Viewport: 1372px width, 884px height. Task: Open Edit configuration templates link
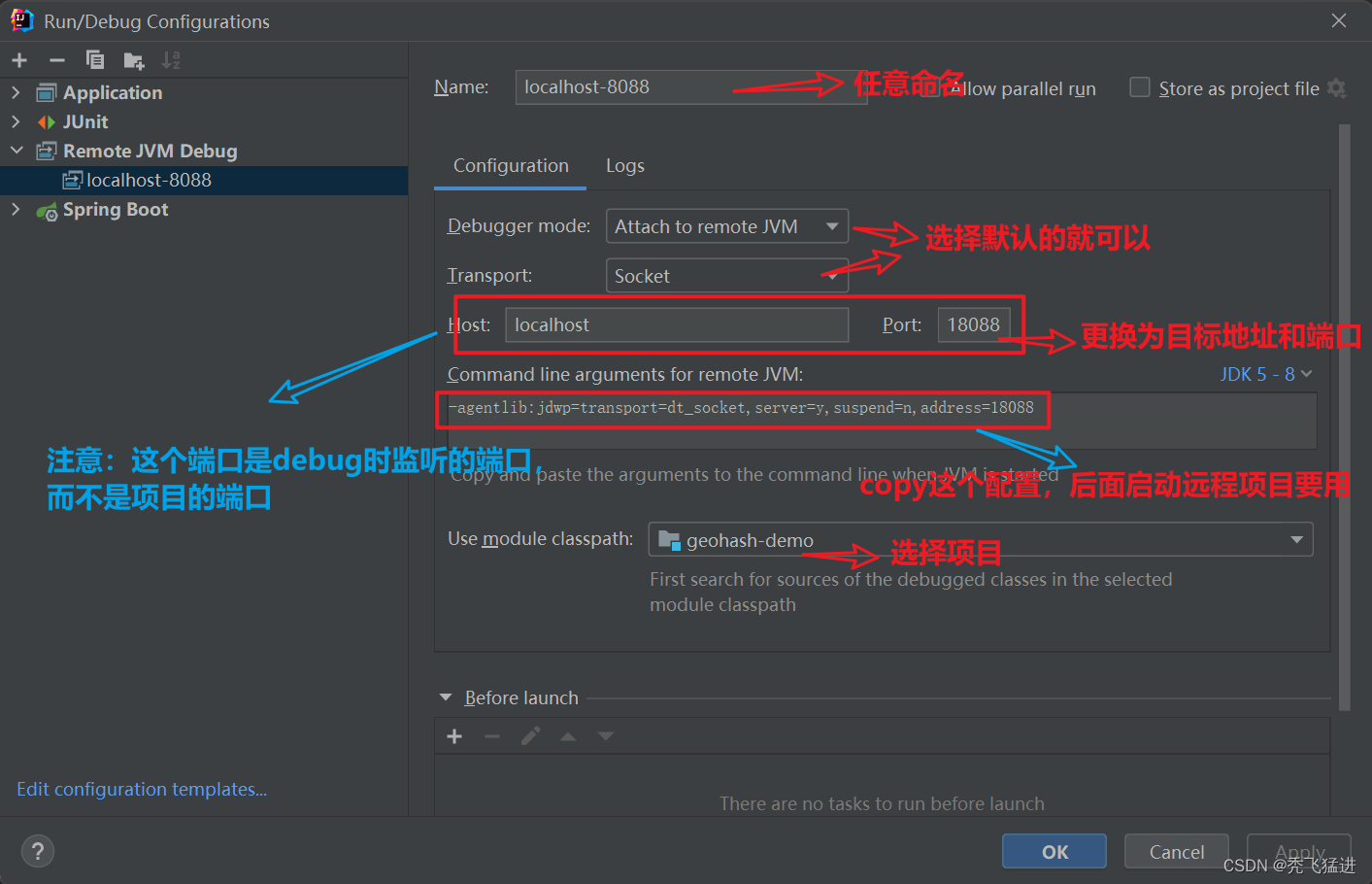pyautogui.click(x=142, y=790)
